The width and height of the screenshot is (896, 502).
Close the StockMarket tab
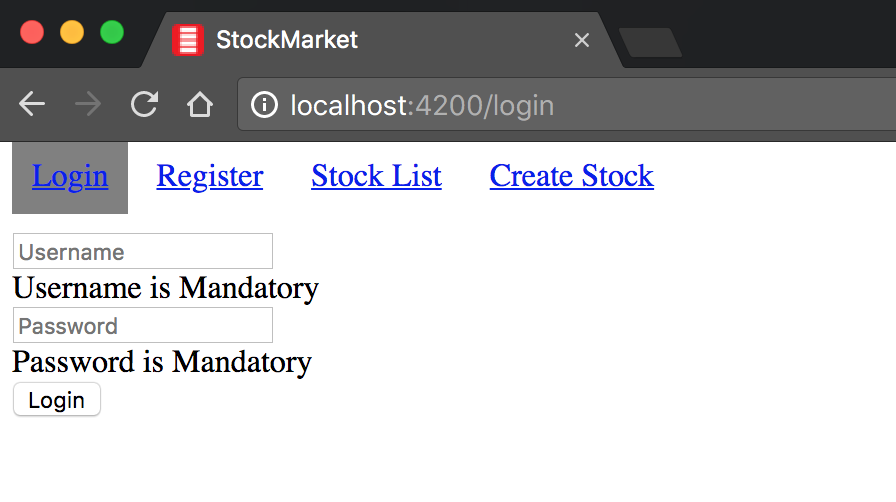(582, 40)
